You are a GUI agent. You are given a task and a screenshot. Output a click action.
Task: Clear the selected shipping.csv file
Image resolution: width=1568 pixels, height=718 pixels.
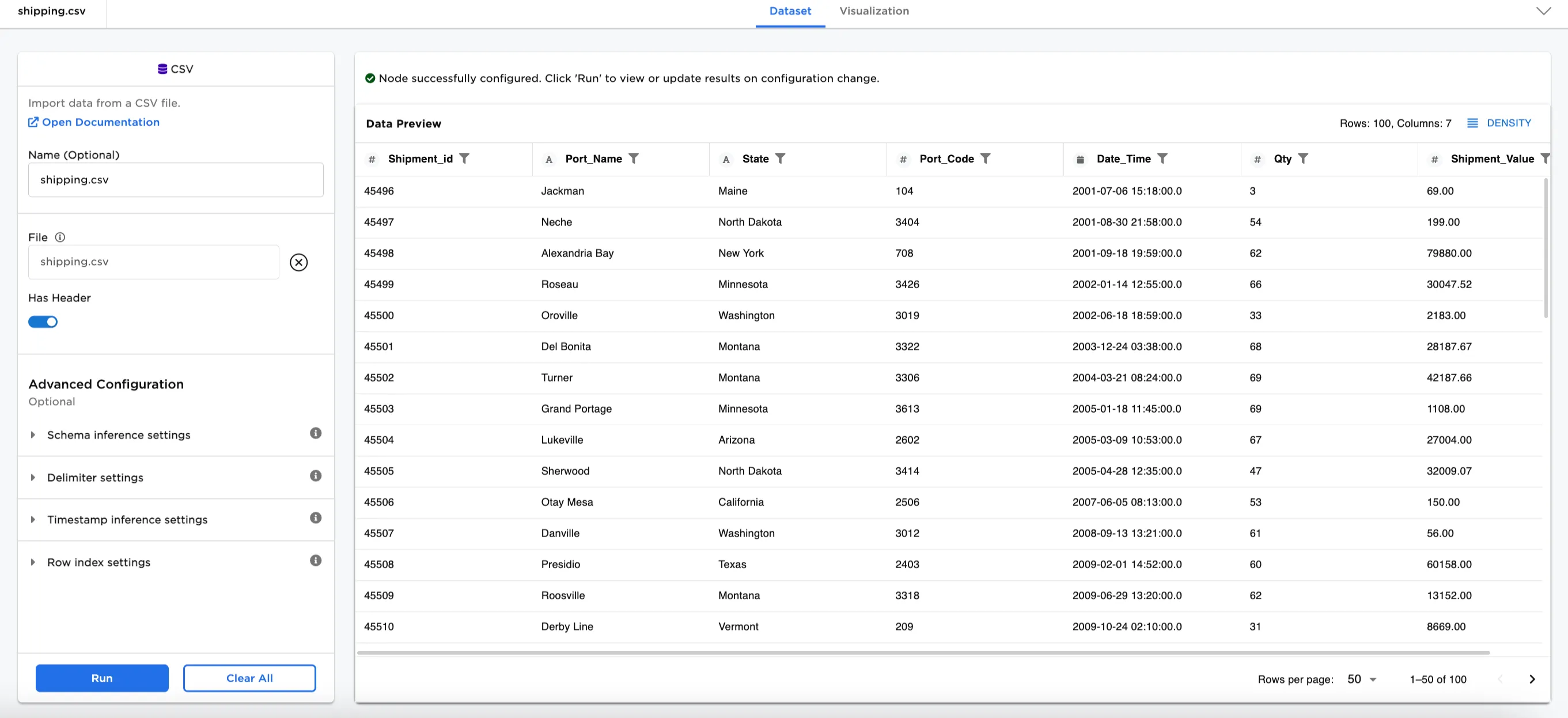point(298,262)
